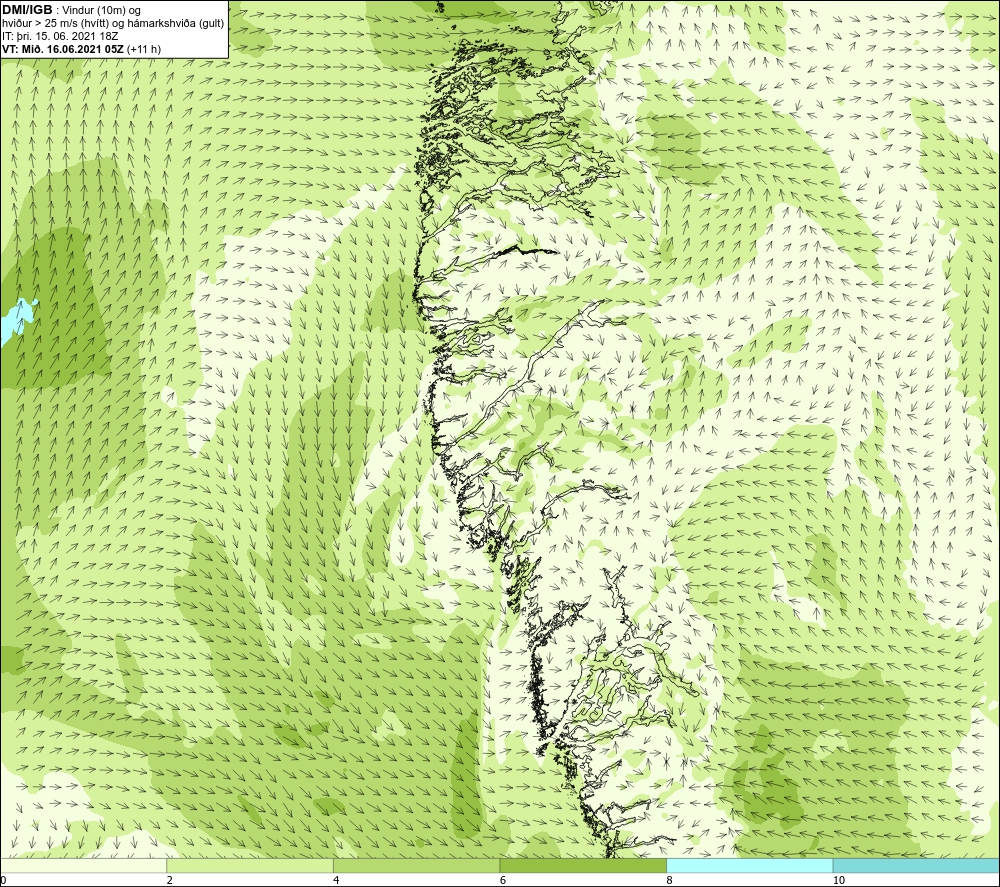The image size is (1000, 887).
Task: Click the "IT: þri. 15. 06. 2021 18Z" line
Action: (x=60, y=36)
